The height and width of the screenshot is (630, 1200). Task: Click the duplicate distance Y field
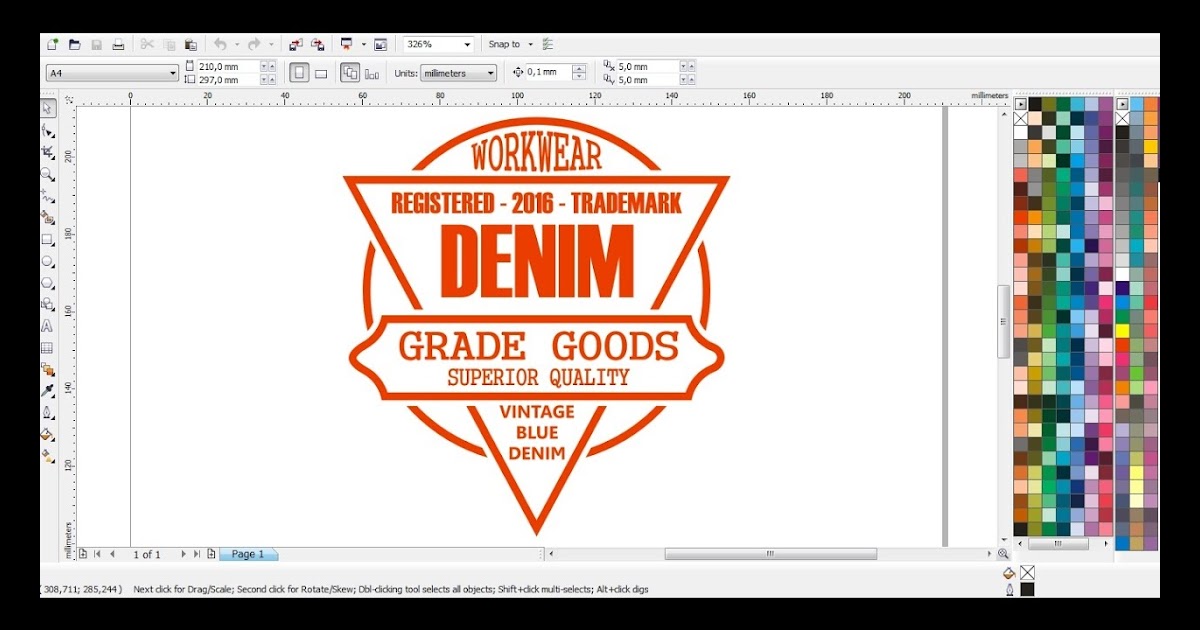(647, 79)
